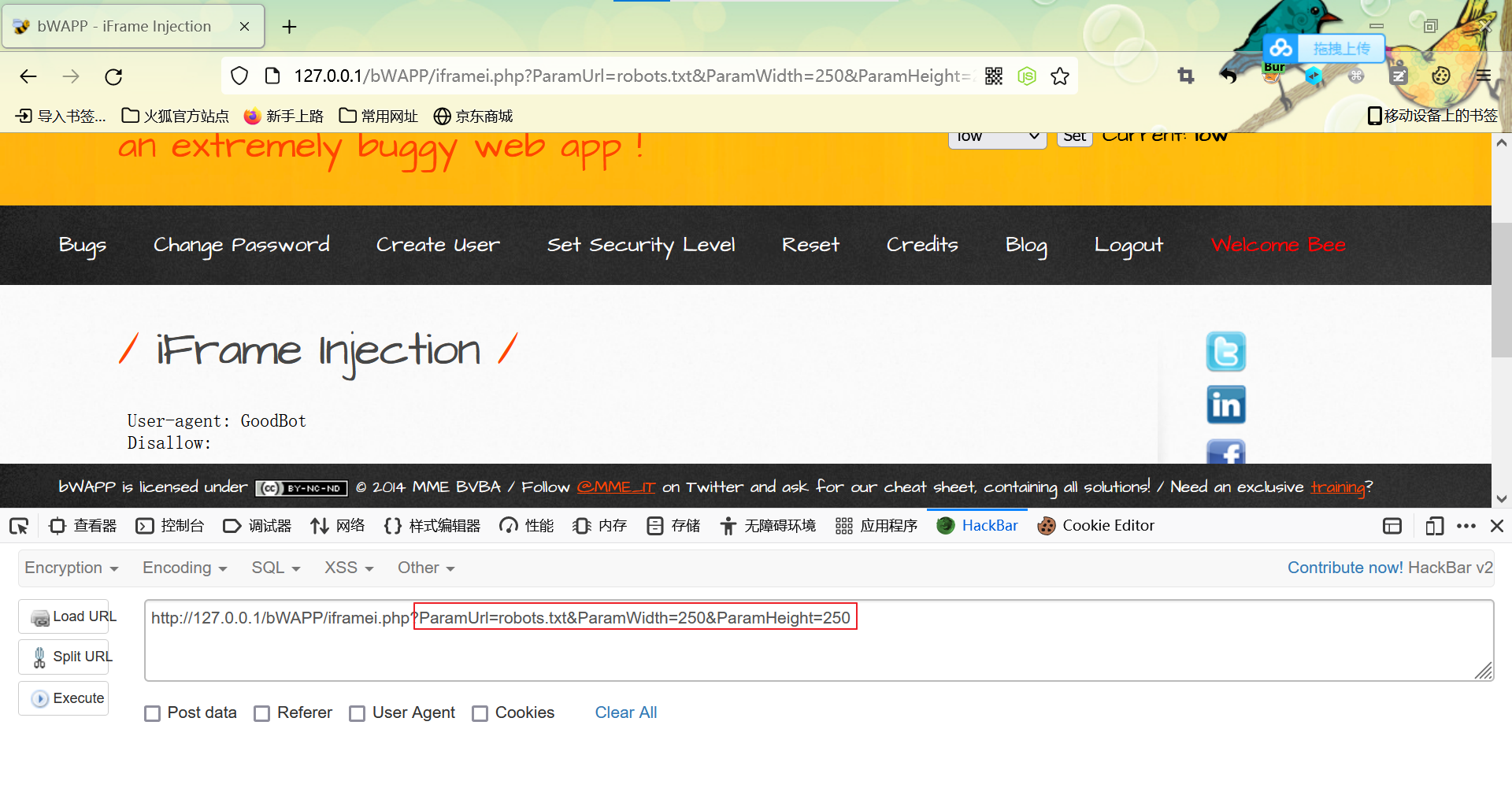Activate the element picker in devtools
Screen dimensions: 1512x803
pyautogui.click(x=19, y=526)
